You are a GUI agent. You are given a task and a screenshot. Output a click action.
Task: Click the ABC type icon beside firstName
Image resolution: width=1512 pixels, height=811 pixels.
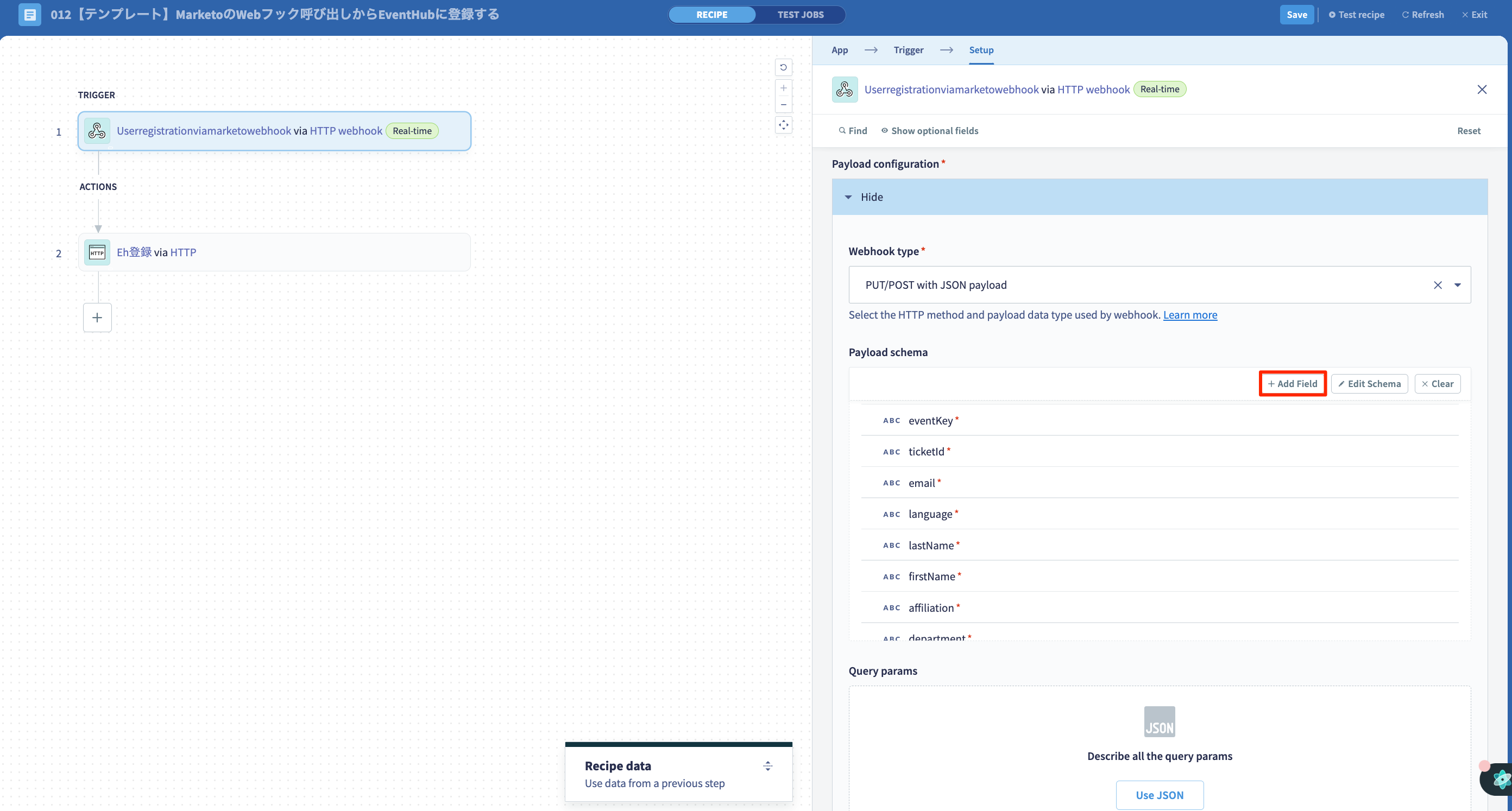(x=892, y=577)
